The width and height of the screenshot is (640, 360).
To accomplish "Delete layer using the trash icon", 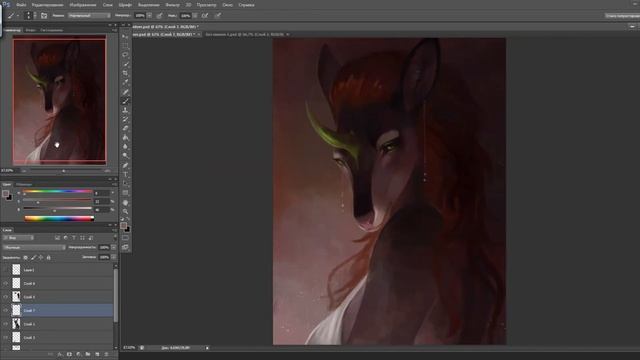I will click(107, 354).
